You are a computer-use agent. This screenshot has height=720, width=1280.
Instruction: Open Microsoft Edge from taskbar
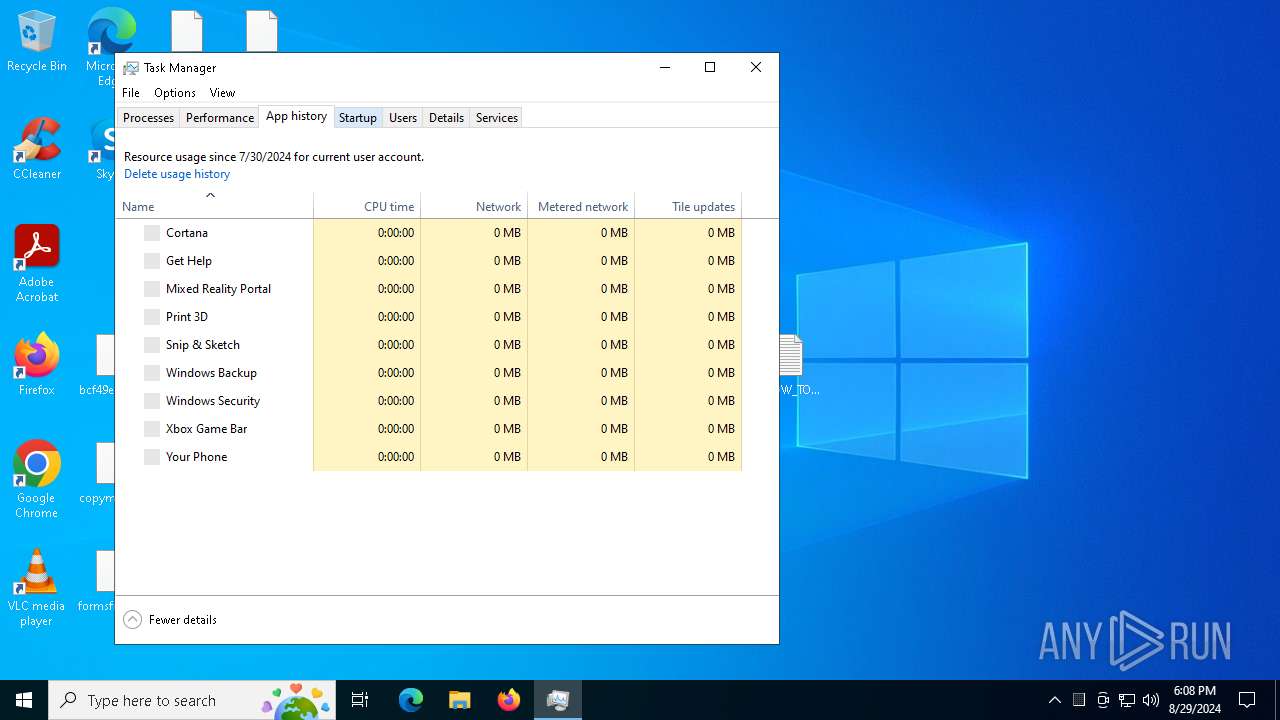pos(411,700)
